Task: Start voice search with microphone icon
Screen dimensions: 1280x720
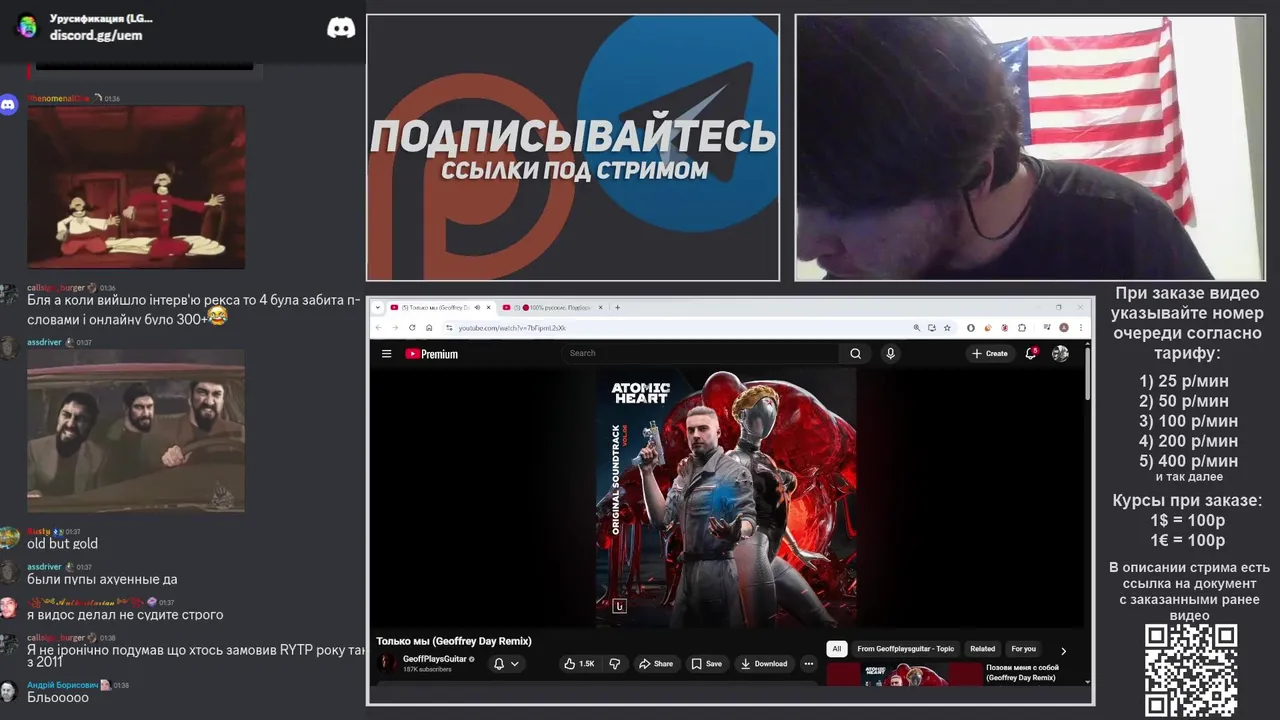Action: point(890,353)
